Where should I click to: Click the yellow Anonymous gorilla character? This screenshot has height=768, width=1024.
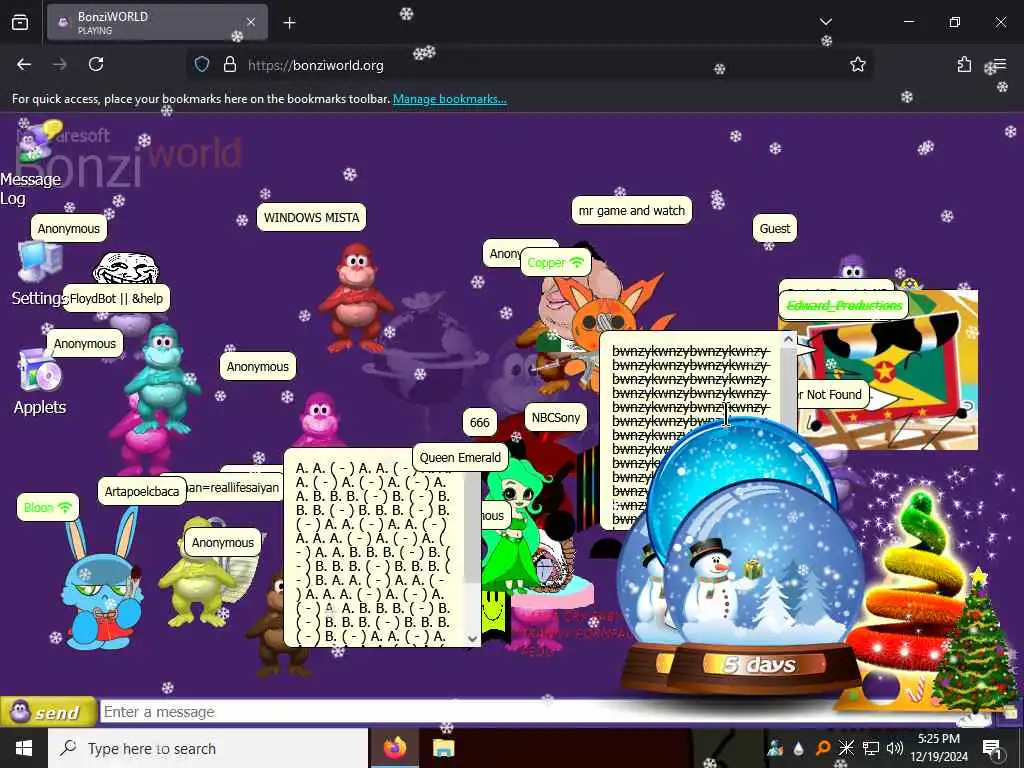pyautogui.click(x=196, y=575)
